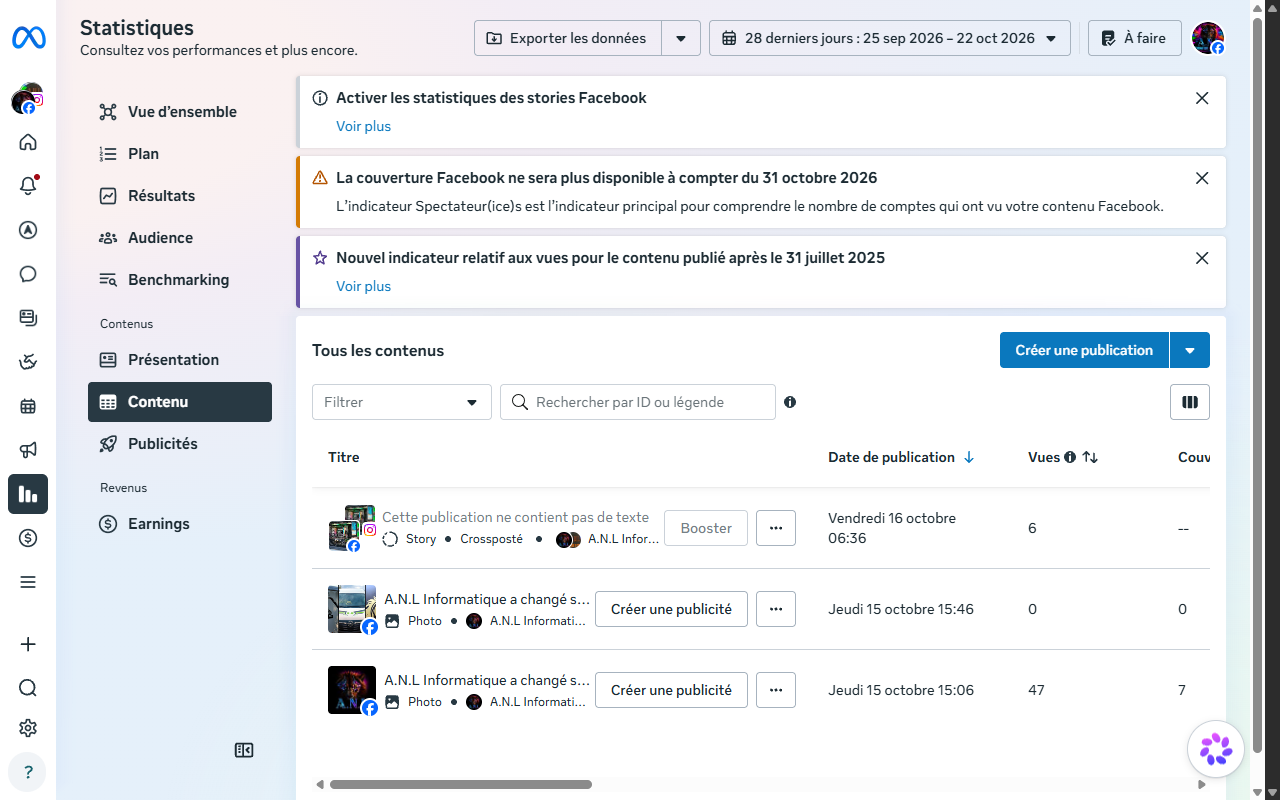Open the floating assistant flower button
Viewport: 1280px width, 800px height.
1216,748
